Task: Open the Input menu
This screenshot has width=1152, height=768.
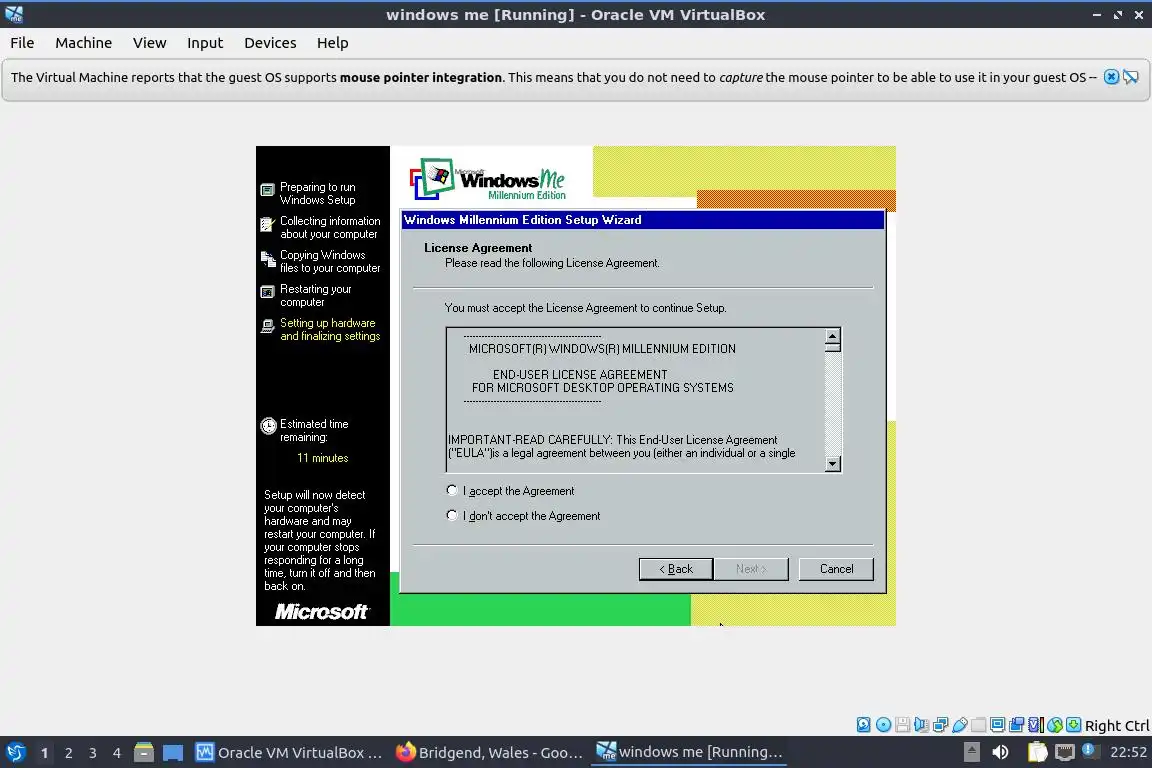Action: (x=205, y=43)
